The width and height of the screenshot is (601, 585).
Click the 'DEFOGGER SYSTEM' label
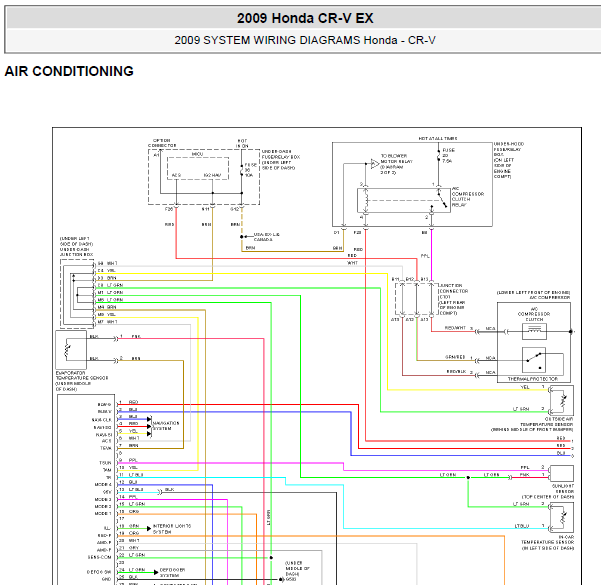[x=172, y=572]
